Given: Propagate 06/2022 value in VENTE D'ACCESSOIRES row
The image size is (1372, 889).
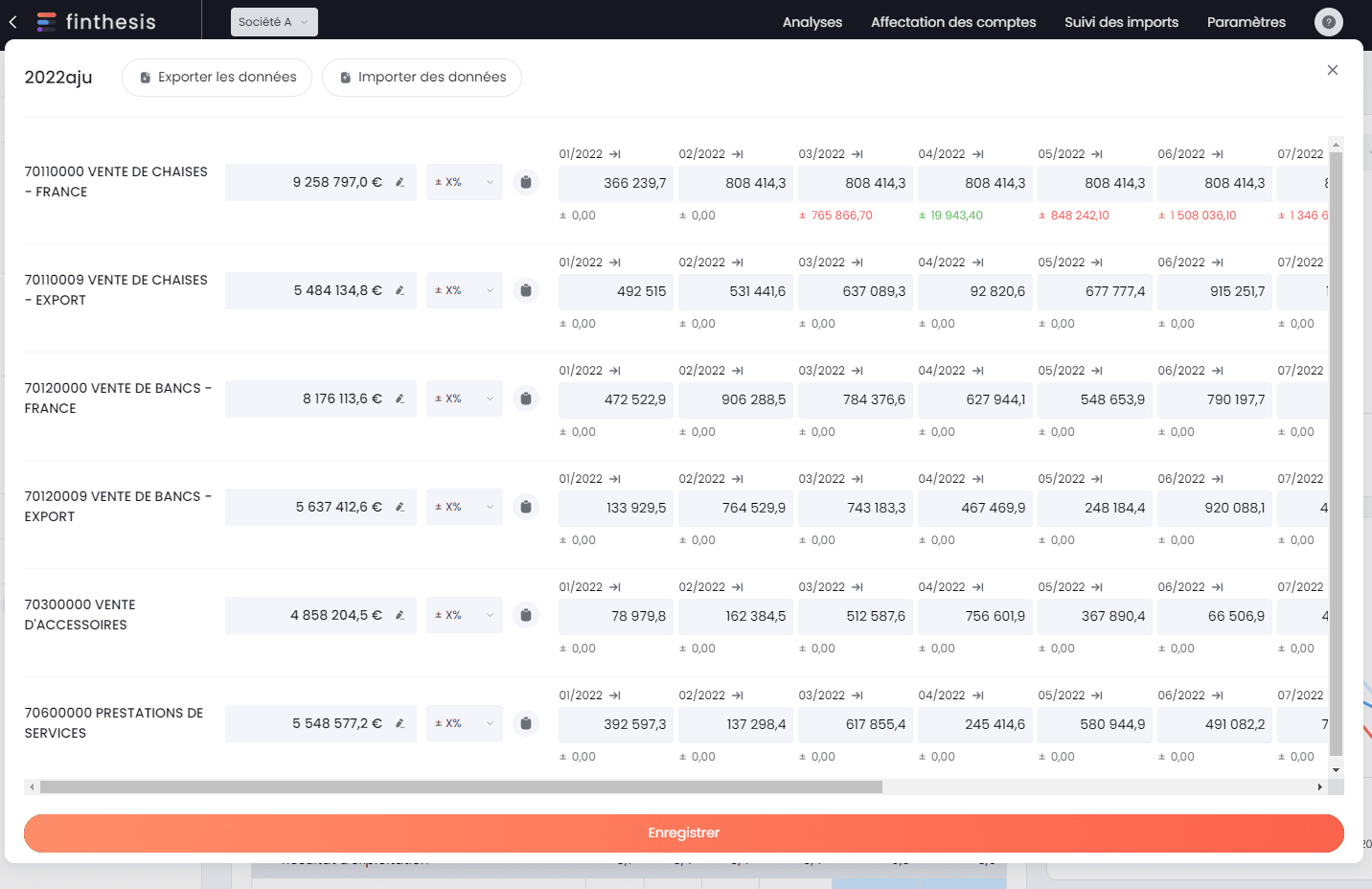Looking at the screenshot, I should [1217, 587].
